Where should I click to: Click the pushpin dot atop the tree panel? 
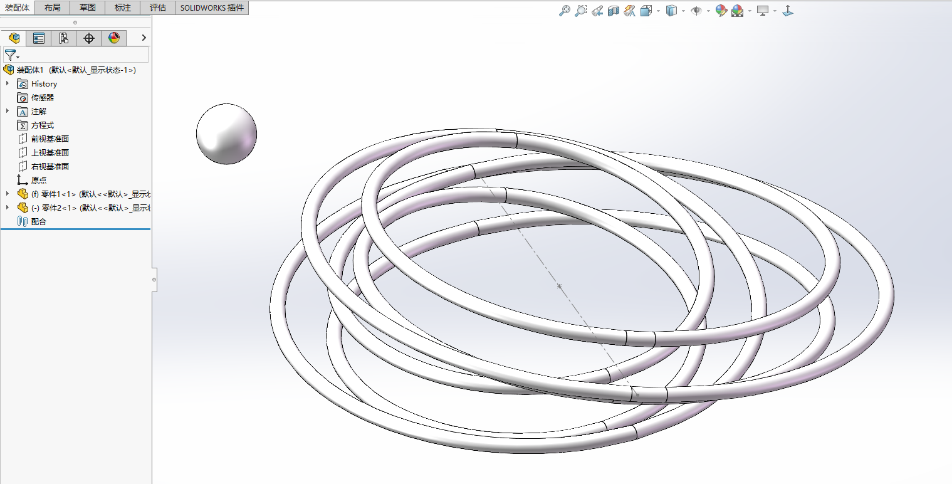(x=75, y=22)
